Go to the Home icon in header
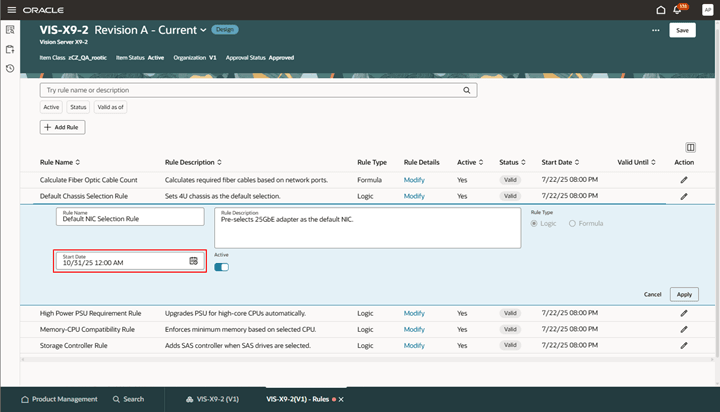This screenshot has width=720, height=412. (660, 10)
